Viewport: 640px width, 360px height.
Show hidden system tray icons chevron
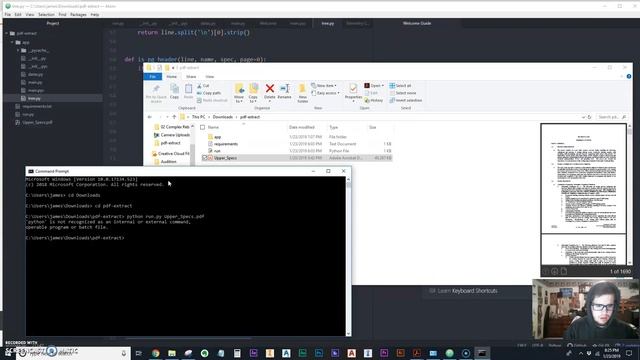point(581,353)
